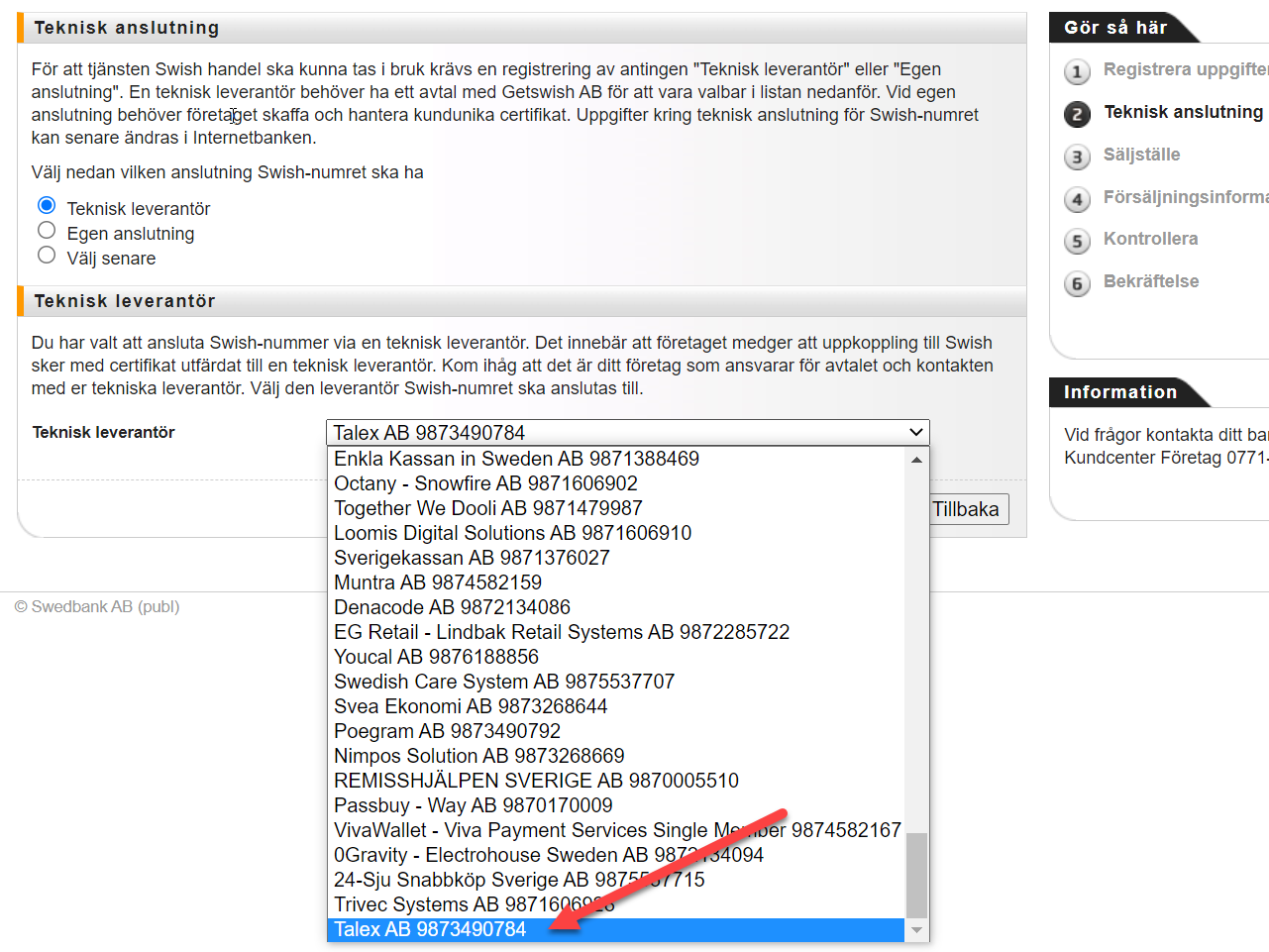Select the Teknisk leverantör radio button
1269x952 pixels.
pyautogui.click(x=47, y=206)
